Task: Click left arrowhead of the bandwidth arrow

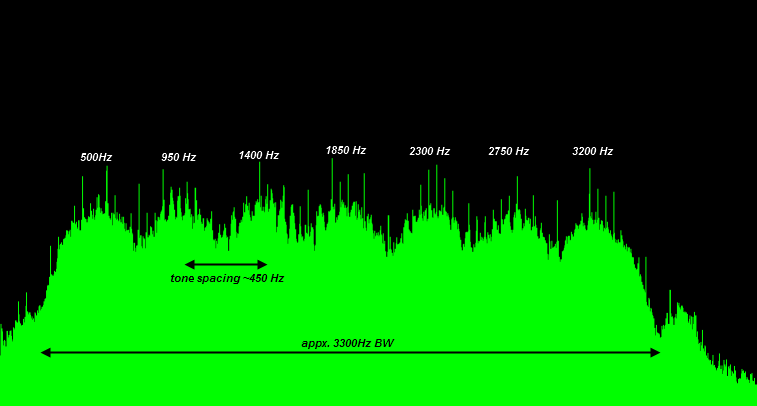Action: 45,352
